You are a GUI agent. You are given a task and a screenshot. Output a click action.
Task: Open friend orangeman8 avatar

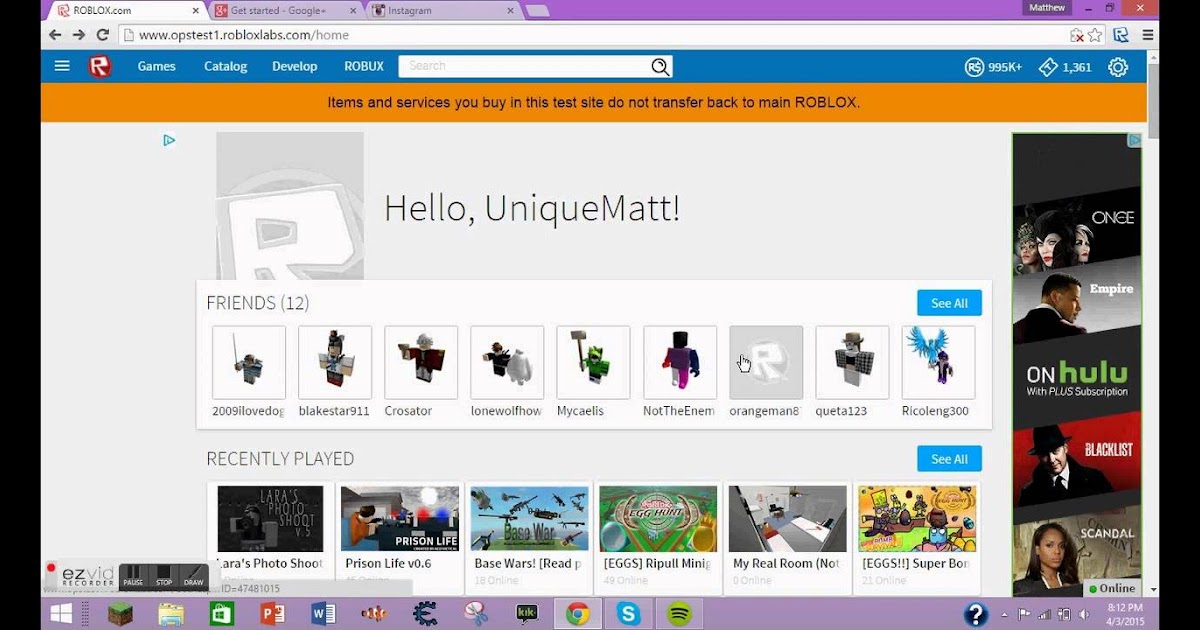click(766, 362)
